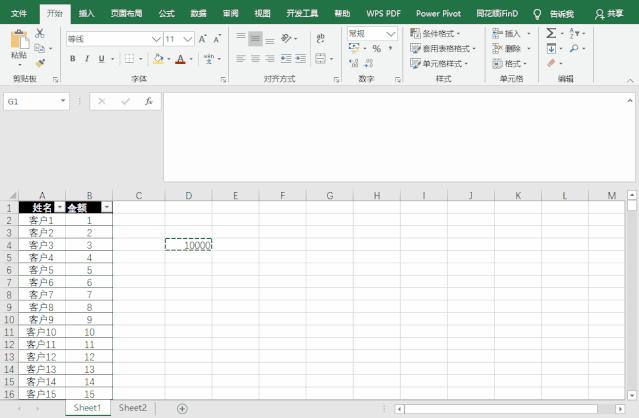Toggle top vertical alignment
The image size is (639, 418).
point(241,37)
